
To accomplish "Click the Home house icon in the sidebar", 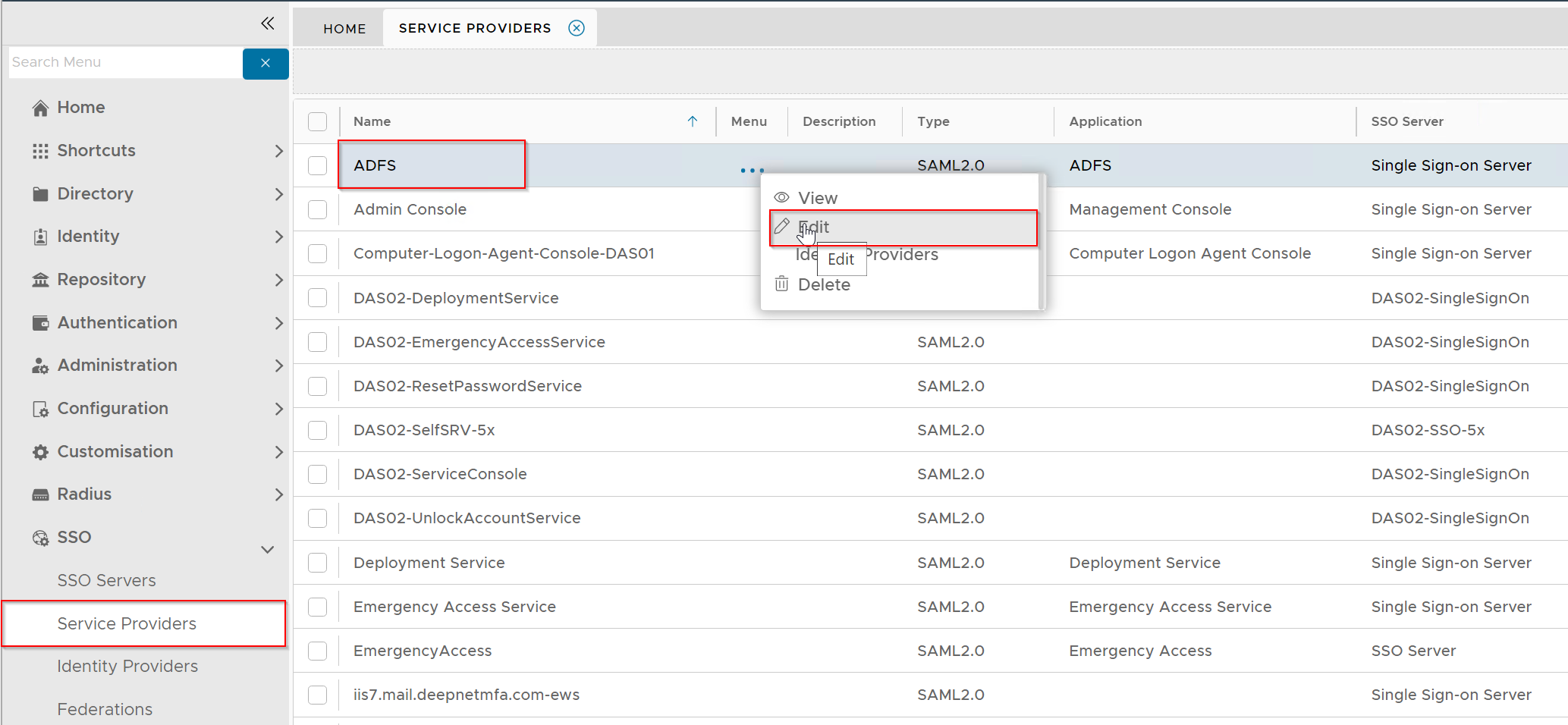I will 40,108.
